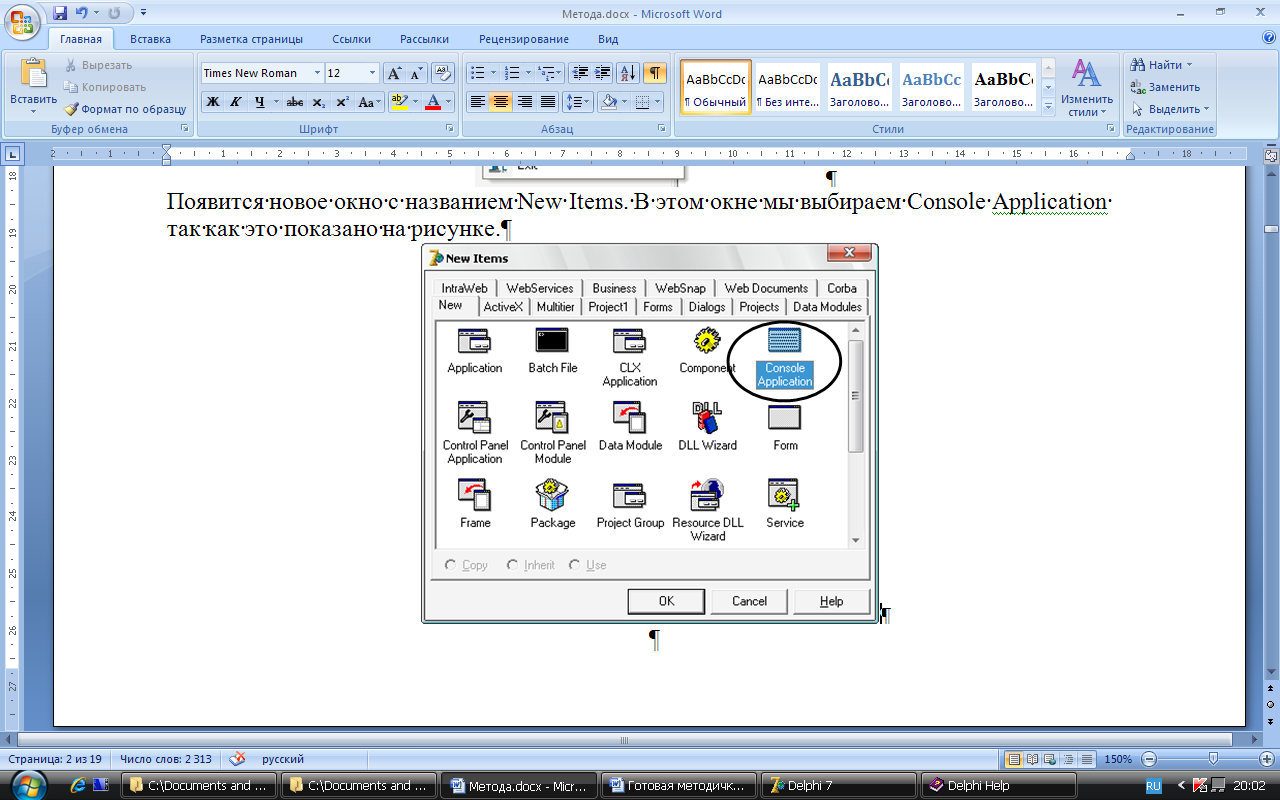Viewport: 1280px width, 800px height.
Task: Apply red font color
Action: click(433, 102)
